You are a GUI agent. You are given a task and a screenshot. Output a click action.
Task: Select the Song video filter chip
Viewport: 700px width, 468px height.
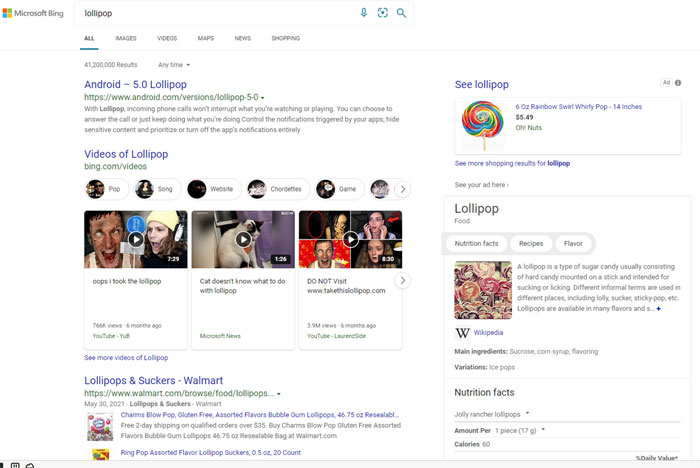click(158, 189)
